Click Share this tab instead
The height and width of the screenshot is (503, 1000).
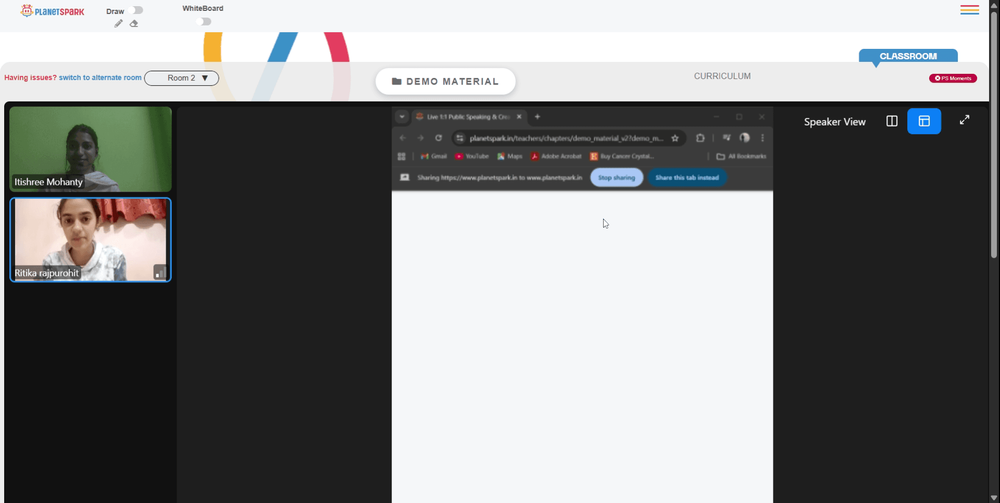(688, 178)
